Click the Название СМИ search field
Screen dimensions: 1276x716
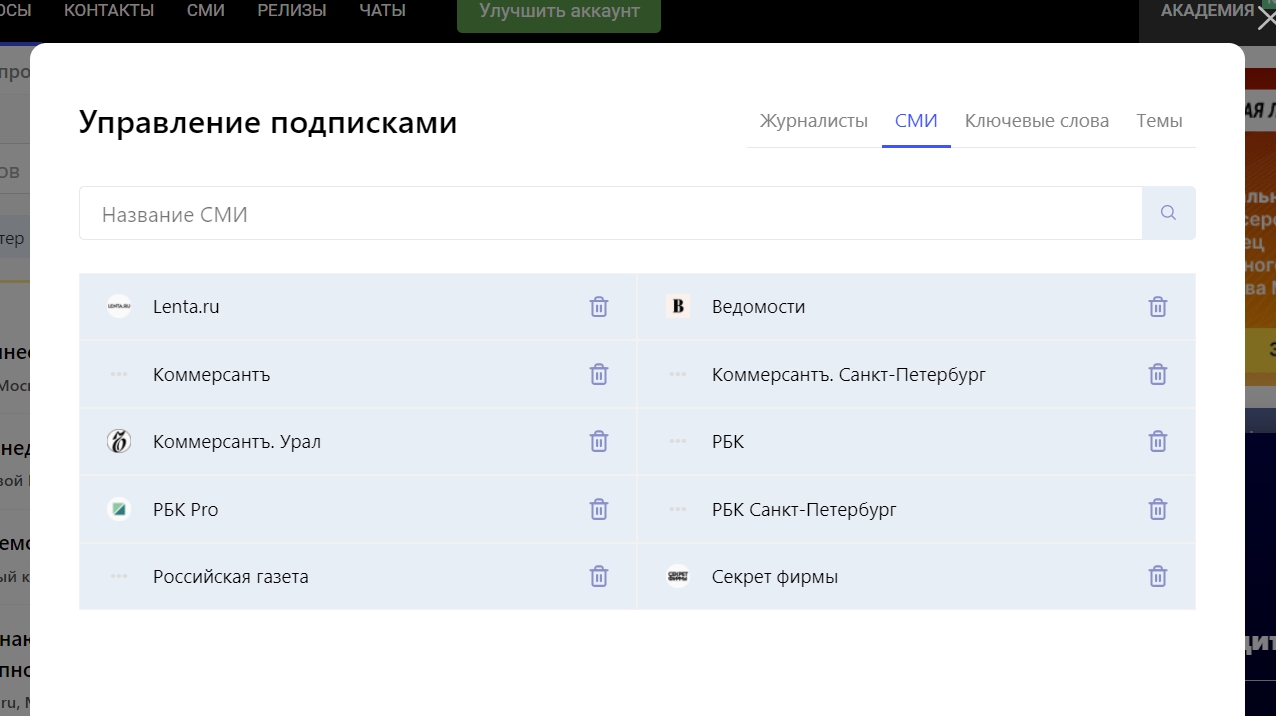[x=610, y=214]
